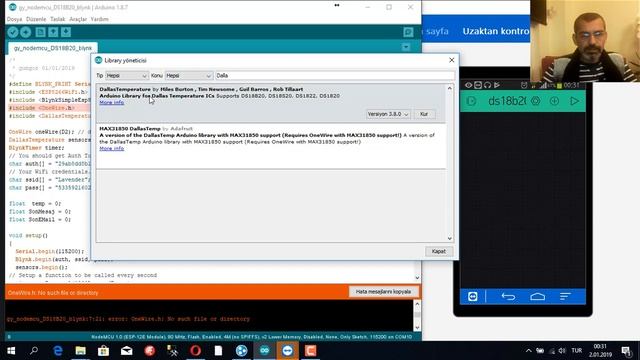Click the ds18b20 project title on phone

point(507,101)
